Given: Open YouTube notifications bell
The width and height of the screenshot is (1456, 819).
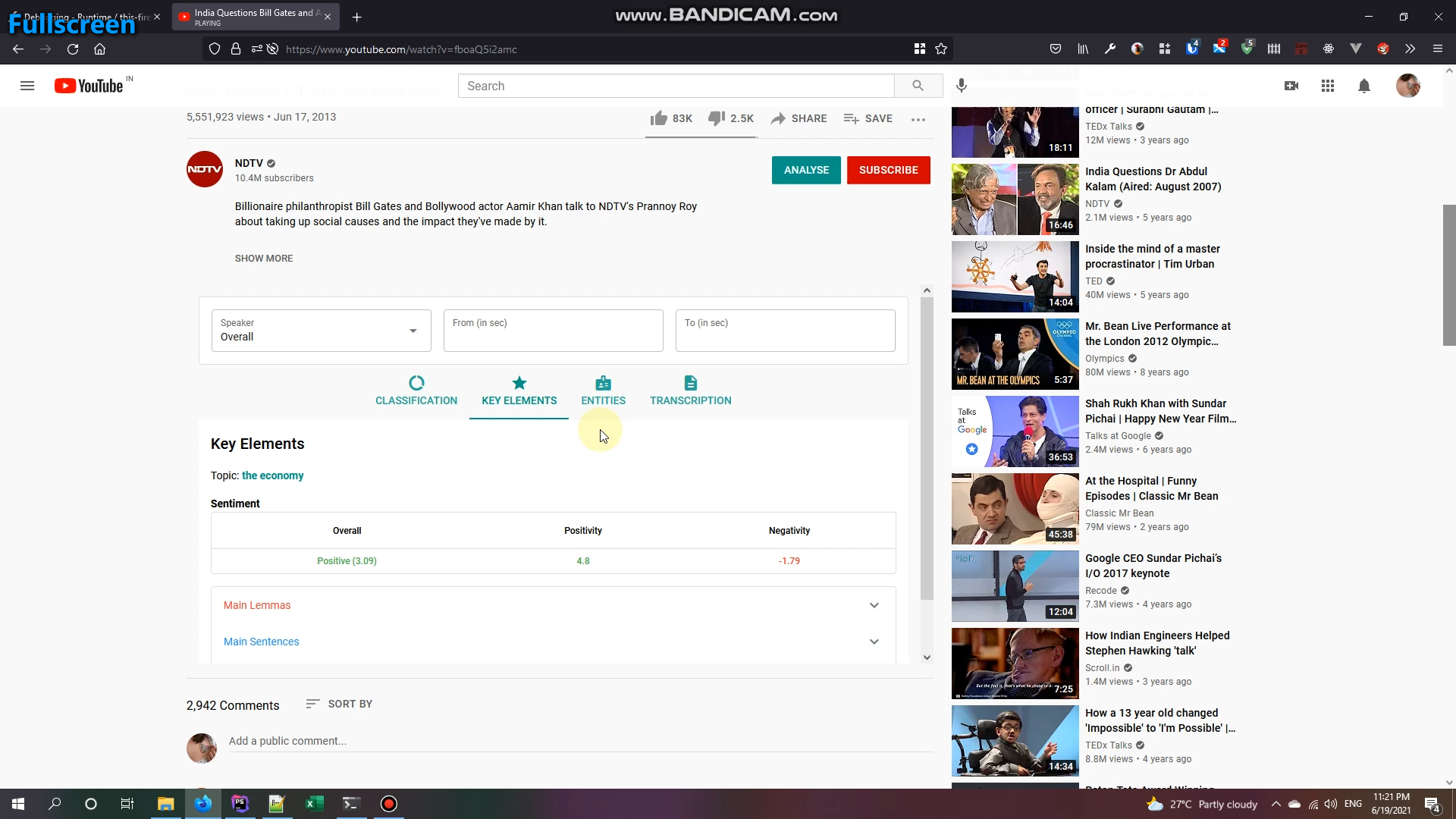Looking at the screenshot, I should coord(1363,86).
